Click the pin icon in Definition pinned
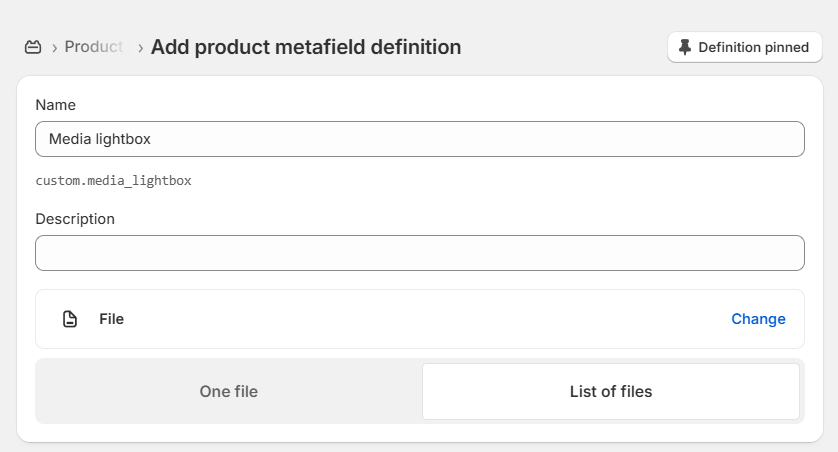The height and width of the screenshot is (452, 838). (685, 47)
